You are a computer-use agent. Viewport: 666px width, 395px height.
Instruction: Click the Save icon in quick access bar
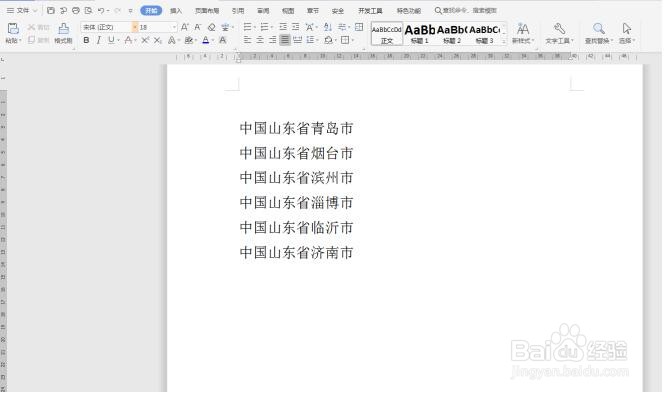51,10
